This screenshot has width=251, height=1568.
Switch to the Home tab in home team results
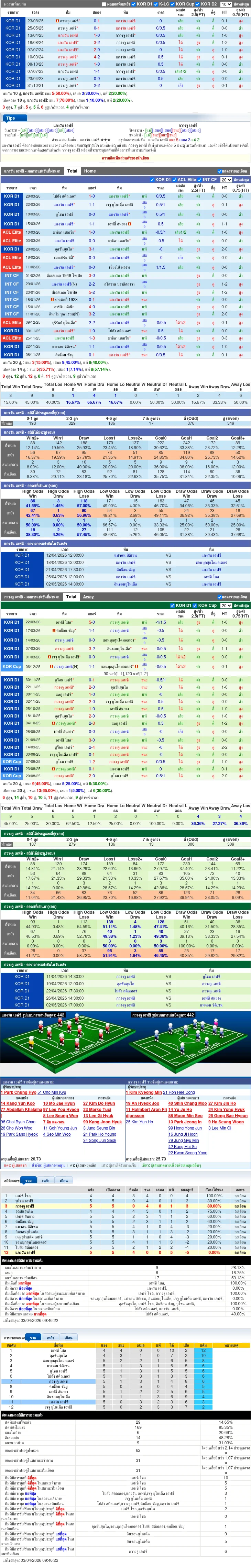[89, 171]
